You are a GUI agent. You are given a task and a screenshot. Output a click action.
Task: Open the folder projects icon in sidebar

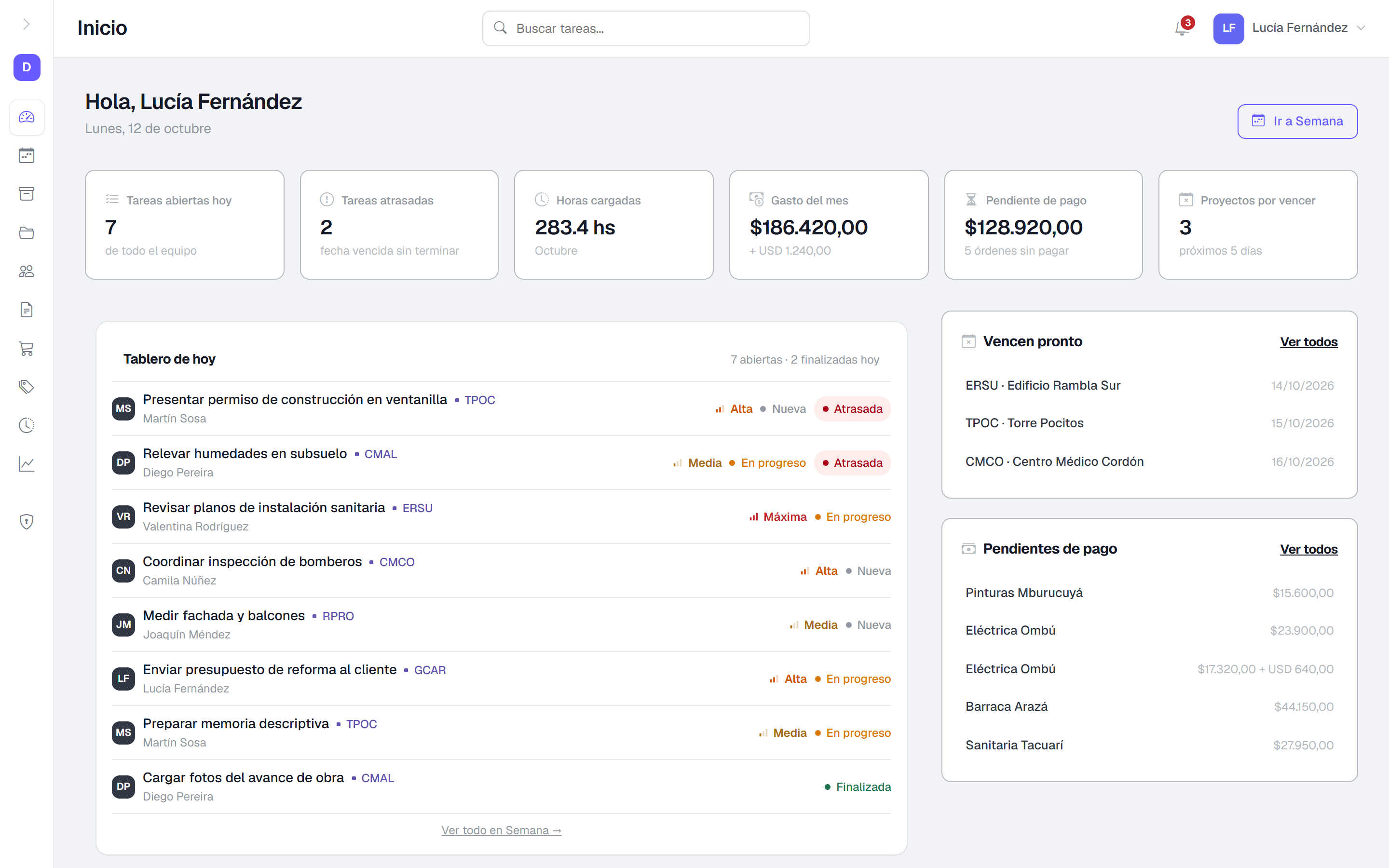[27, 232]
